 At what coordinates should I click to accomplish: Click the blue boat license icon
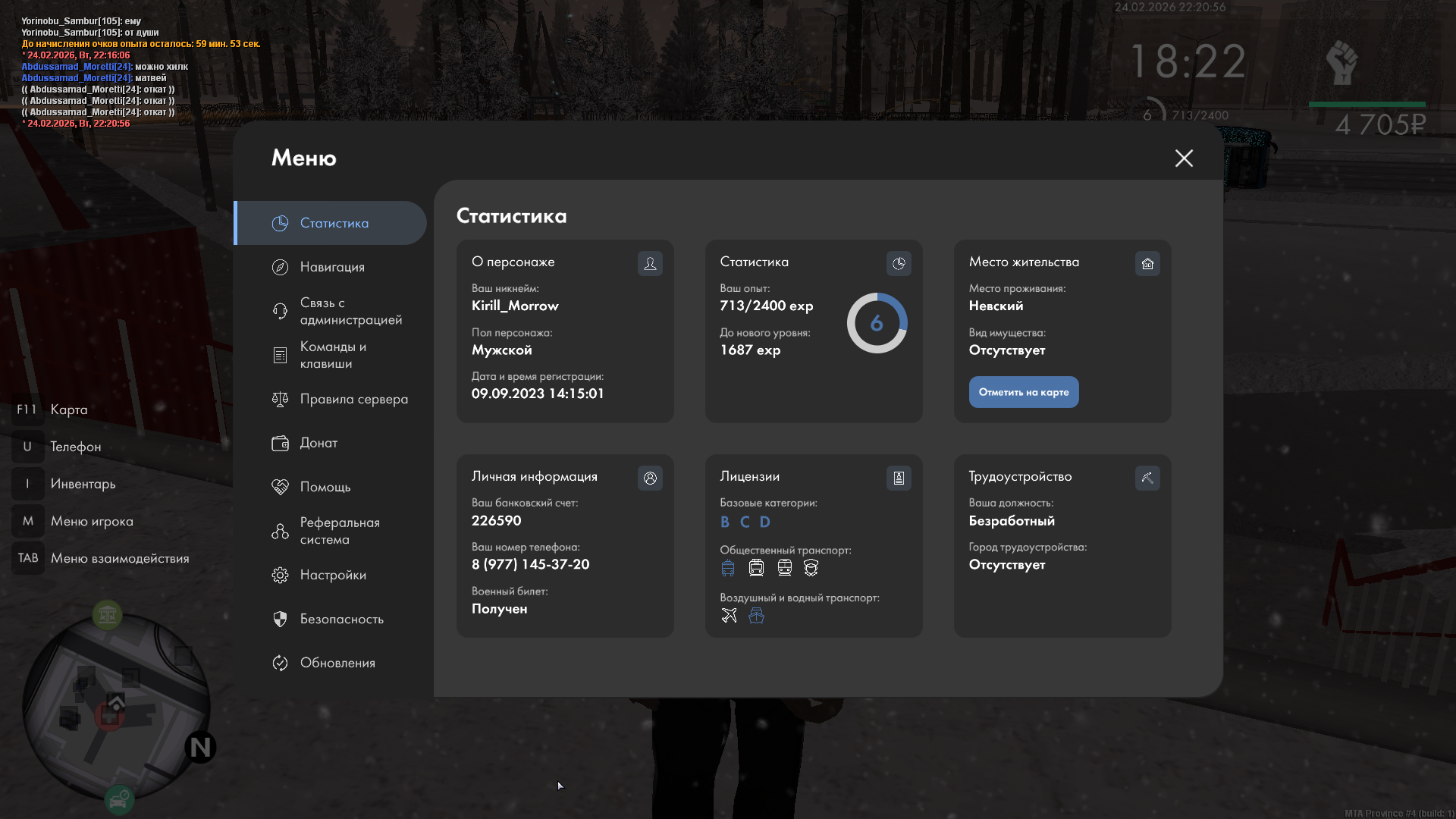tap(756, 616)
